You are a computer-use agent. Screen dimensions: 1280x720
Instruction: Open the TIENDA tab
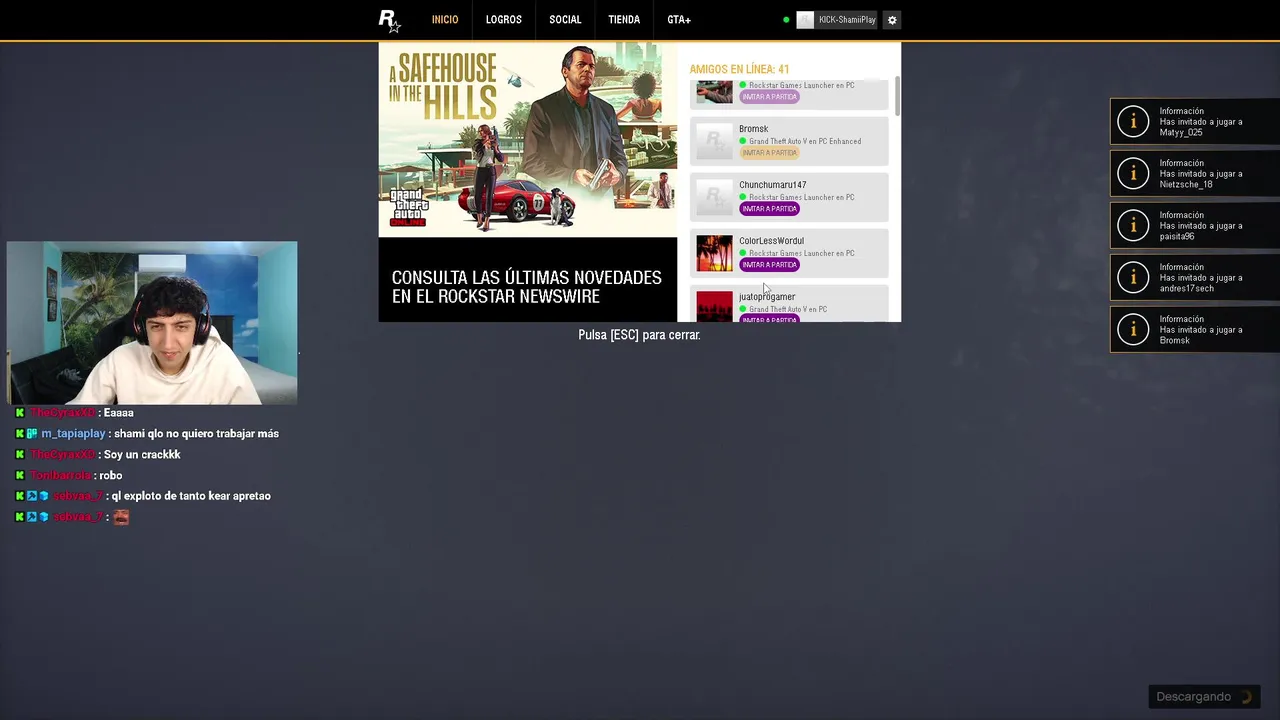tap(624, 20)
